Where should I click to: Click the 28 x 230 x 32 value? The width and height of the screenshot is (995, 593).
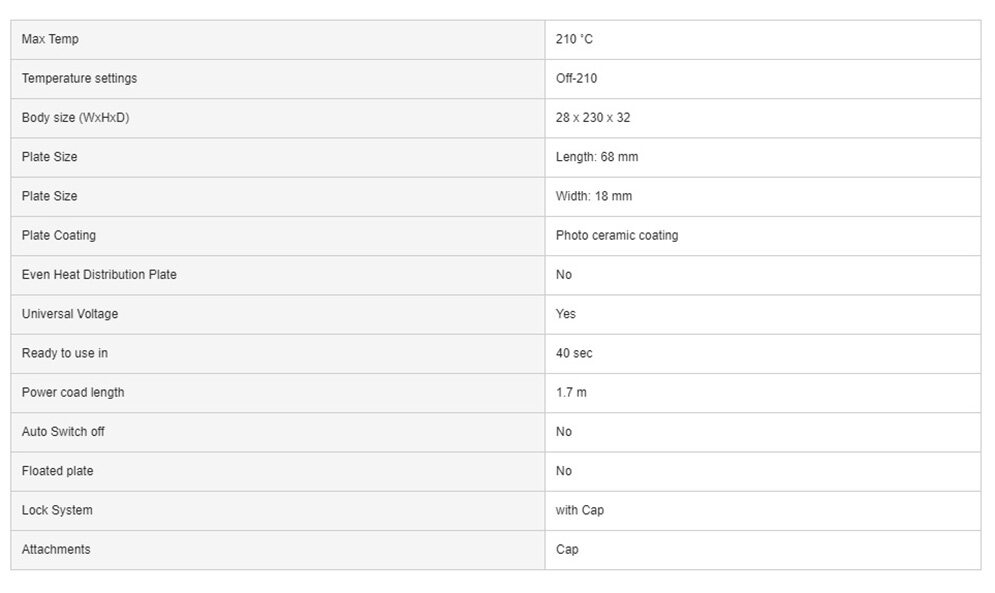click(x=593, y=117)
